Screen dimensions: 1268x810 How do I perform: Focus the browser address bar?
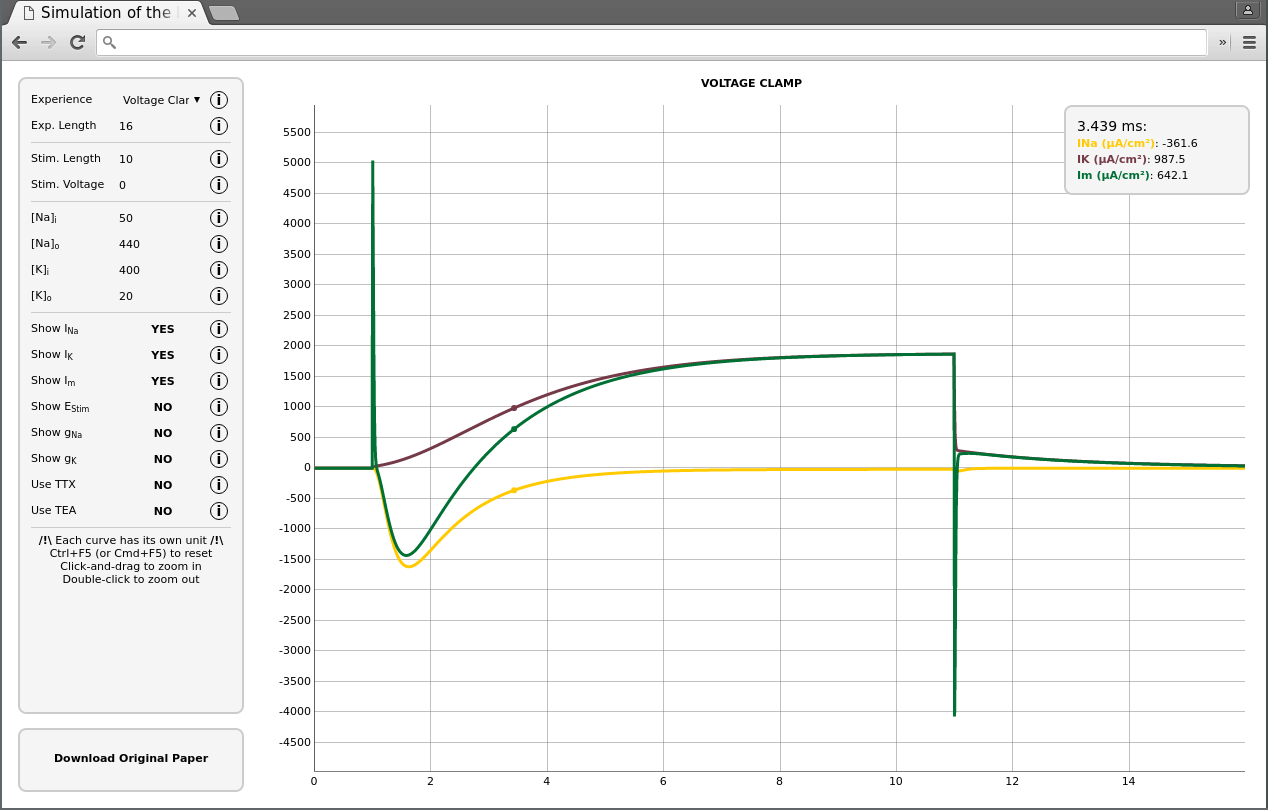click(x=652, y=42)
